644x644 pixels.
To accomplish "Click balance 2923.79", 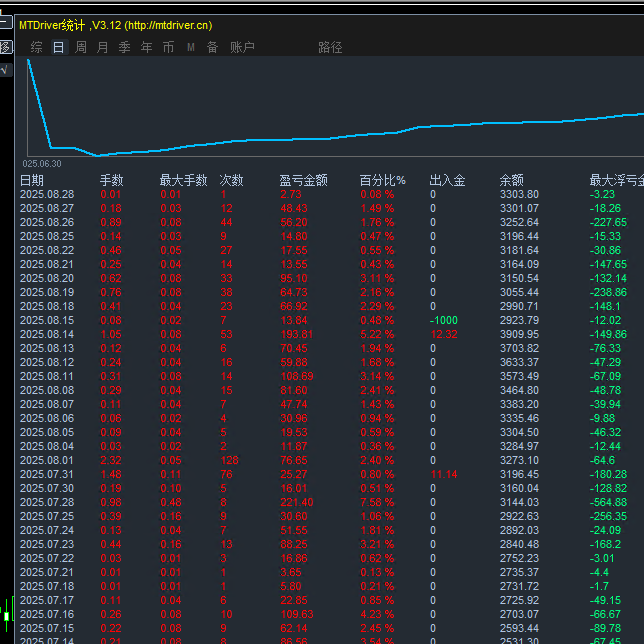I will click(x=519, y=320).
